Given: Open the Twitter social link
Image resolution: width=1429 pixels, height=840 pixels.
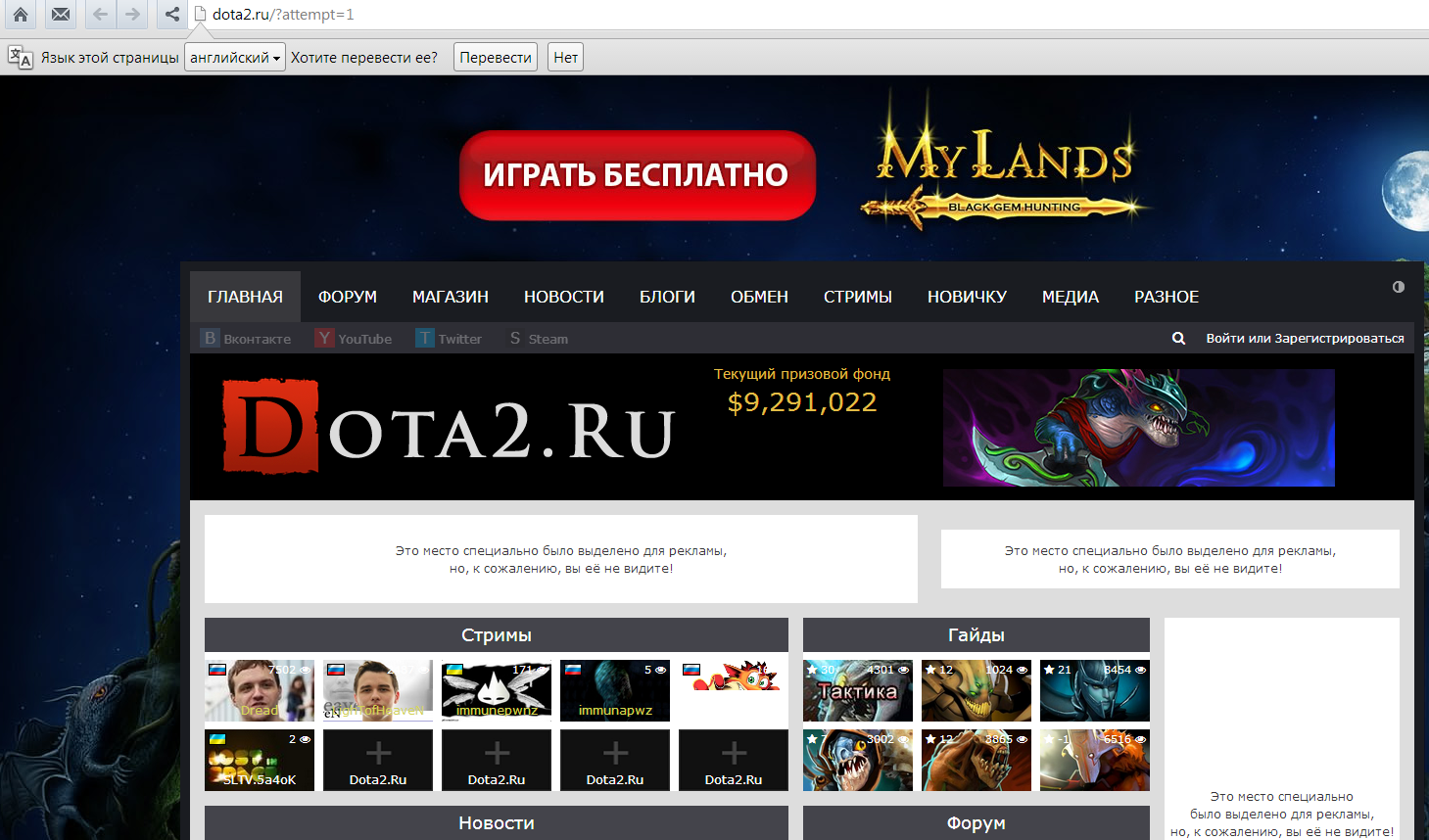Looking at the screenshot, I should 449,339.
